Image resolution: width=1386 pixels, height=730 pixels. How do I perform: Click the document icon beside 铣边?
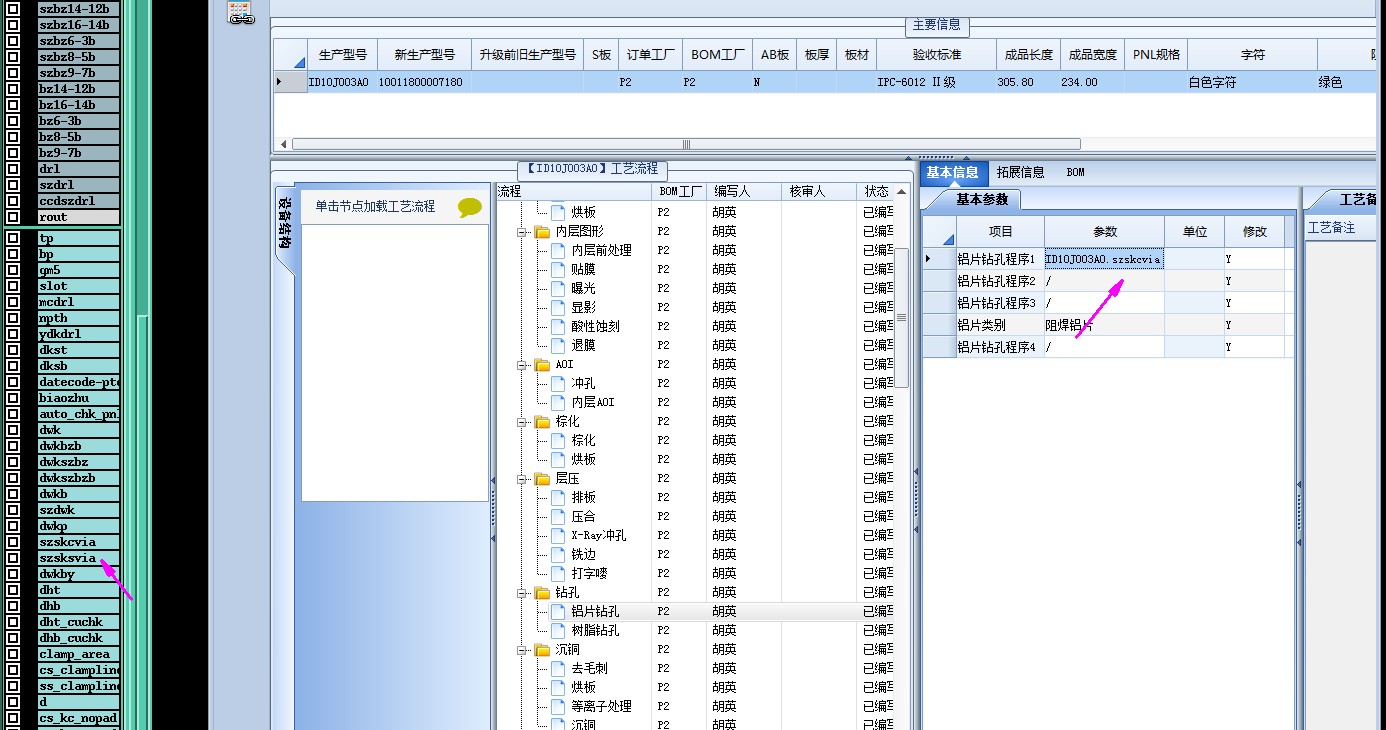point(558,554)
